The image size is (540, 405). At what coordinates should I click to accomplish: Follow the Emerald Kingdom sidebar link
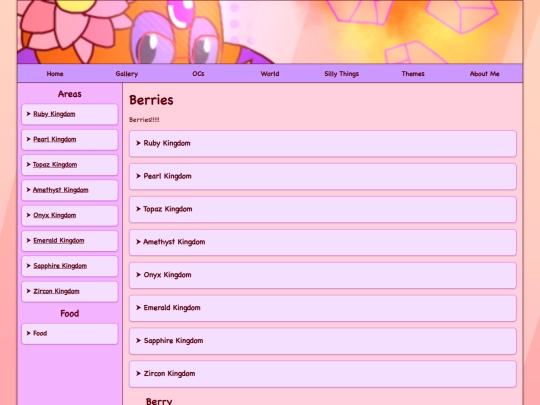59,240
